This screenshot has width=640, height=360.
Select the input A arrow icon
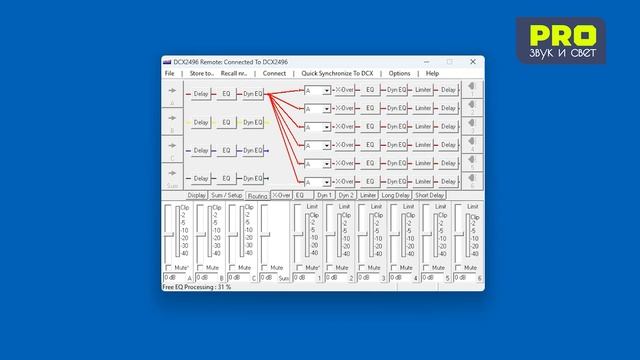172,91
